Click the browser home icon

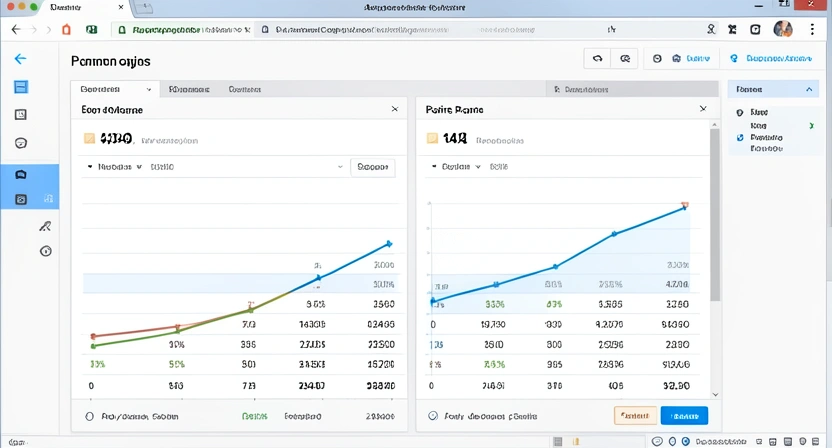click(66, 30)
